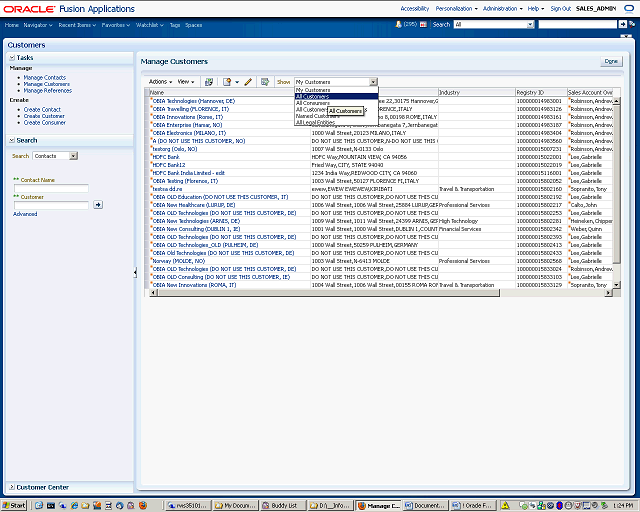
Task: Click the edit pencil icon in toolbar
Action: coord(248,82)
